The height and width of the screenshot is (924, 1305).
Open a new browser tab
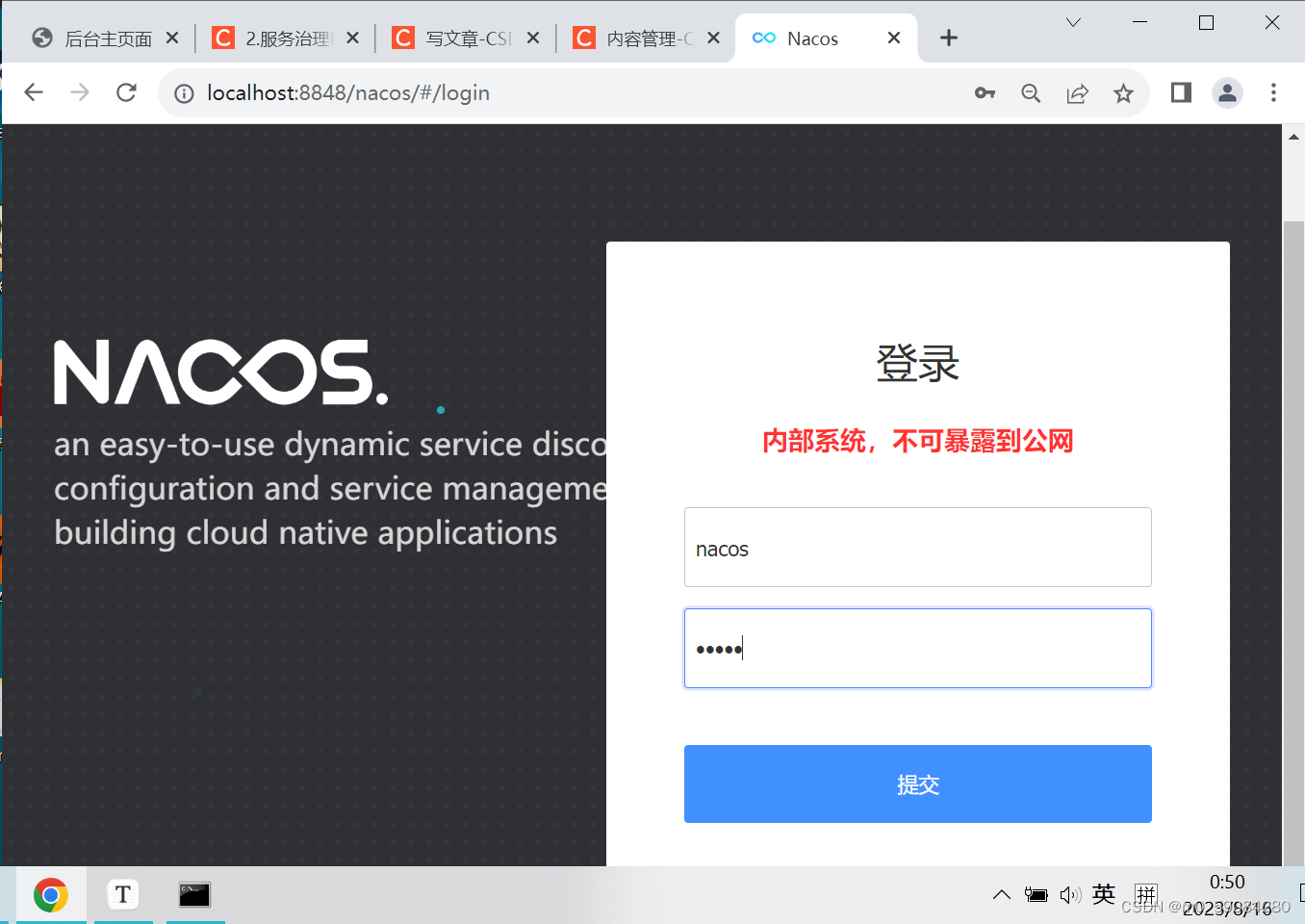949,38
